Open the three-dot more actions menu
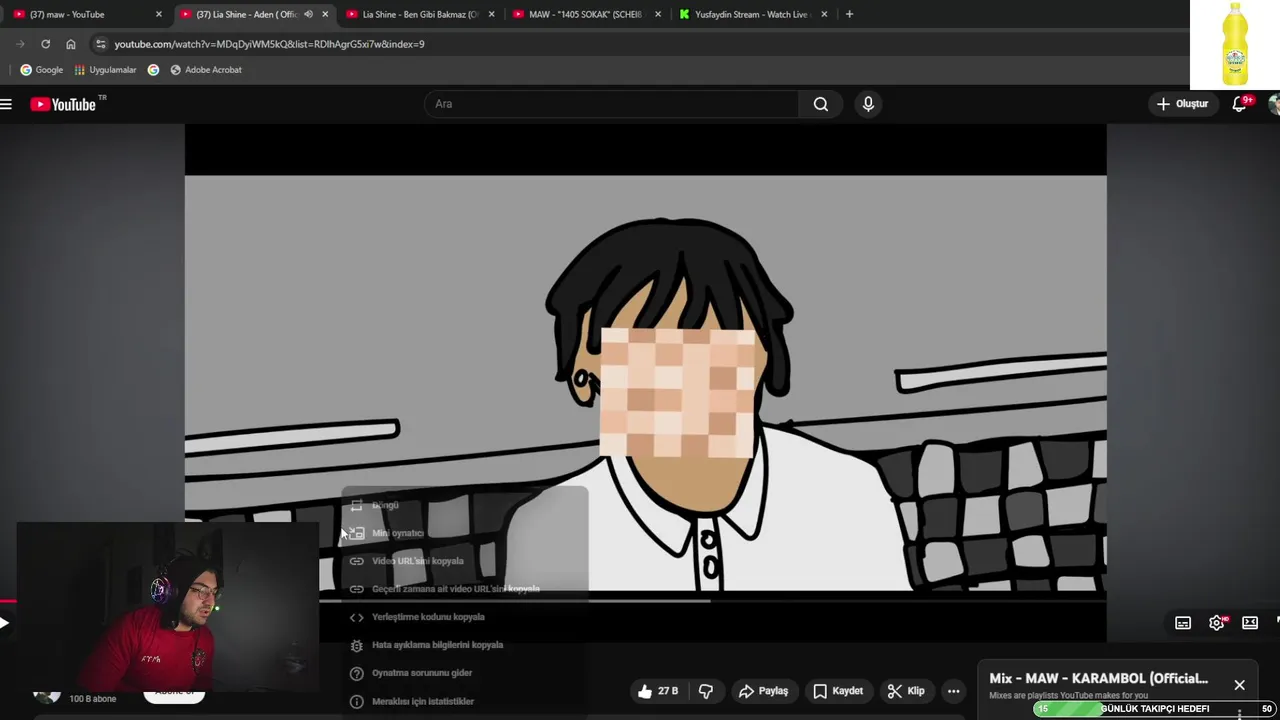 [954, 691]
